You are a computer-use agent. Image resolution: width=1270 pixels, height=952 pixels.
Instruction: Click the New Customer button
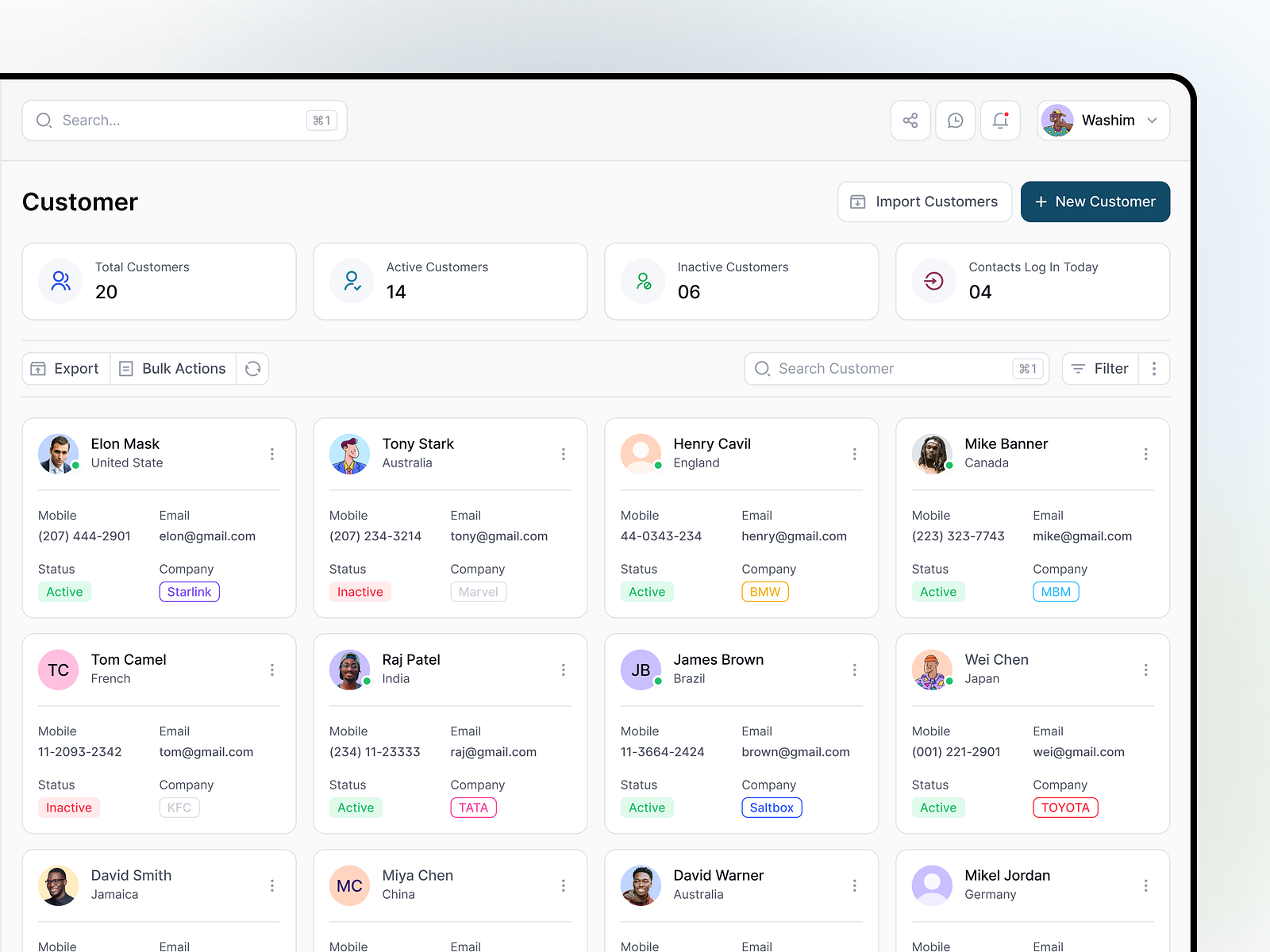pos(1095,202)
